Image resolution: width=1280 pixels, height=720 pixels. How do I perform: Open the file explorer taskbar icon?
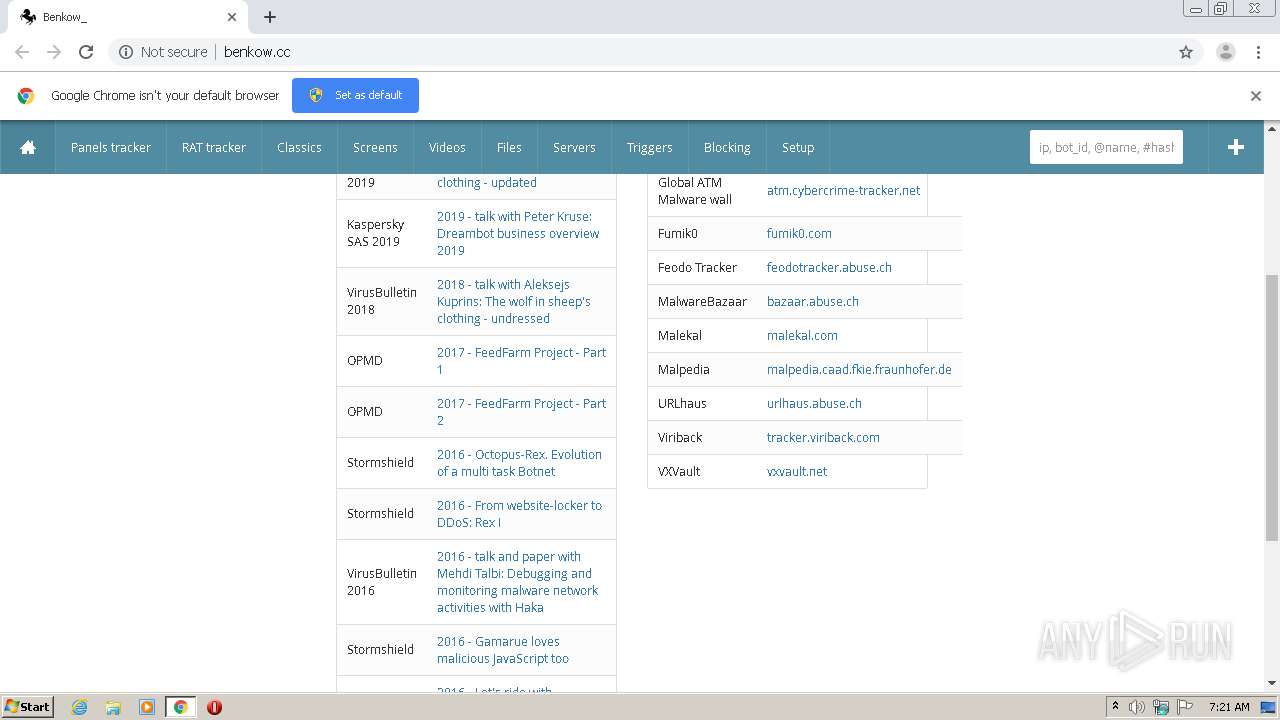(113, 707)
